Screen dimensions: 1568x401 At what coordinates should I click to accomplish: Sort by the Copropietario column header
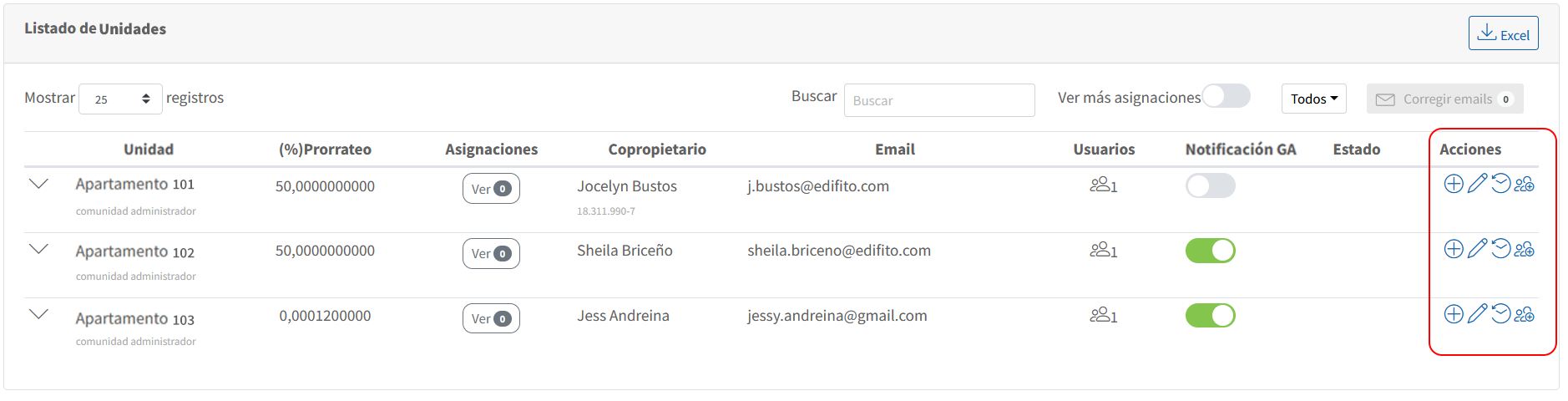tap(657, 150)
